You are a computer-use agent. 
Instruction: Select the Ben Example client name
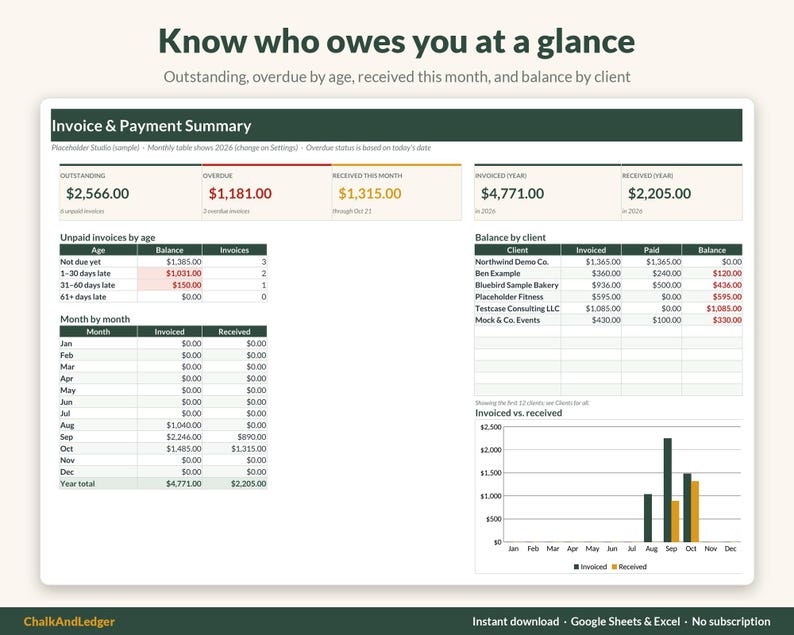click(498, 273)
